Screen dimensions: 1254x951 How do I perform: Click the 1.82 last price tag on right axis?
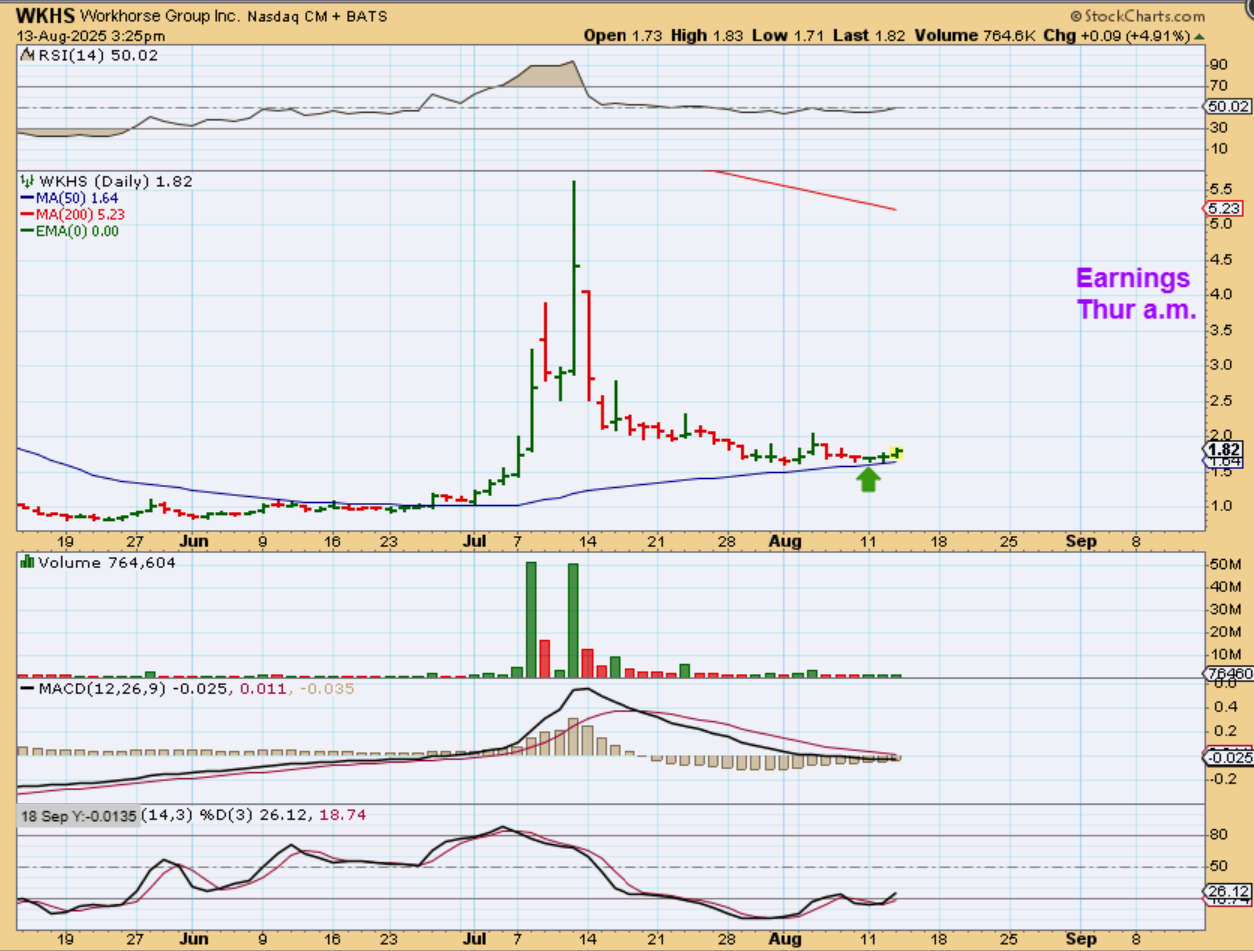pyautogui.click(x=1224, y=449)
